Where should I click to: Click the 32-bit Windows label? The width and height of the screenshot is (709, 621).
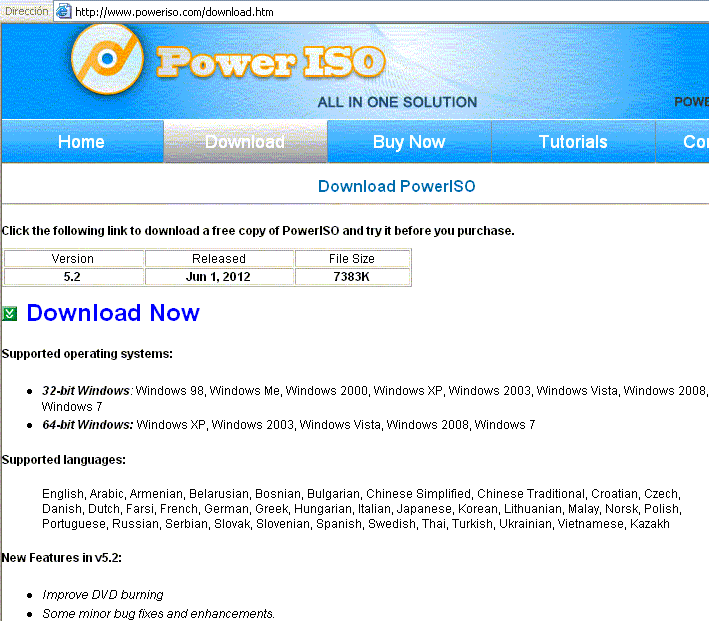pos(87,391)
